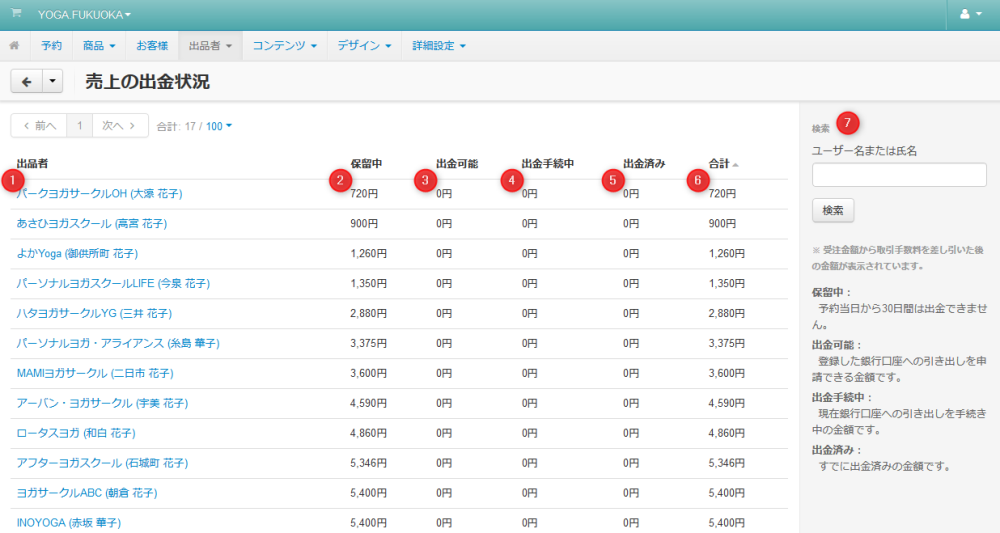
Task: Click the 前へ pagination button
Action: pyautogui.click(x=39, y=126)
